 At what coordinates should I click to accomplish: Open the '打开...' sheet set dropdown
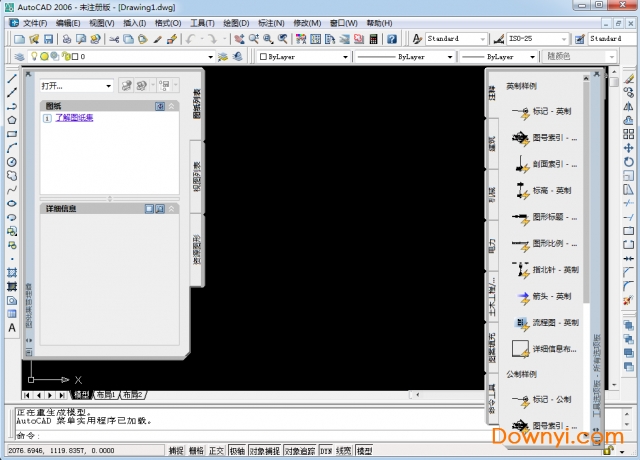coord(76,86)
